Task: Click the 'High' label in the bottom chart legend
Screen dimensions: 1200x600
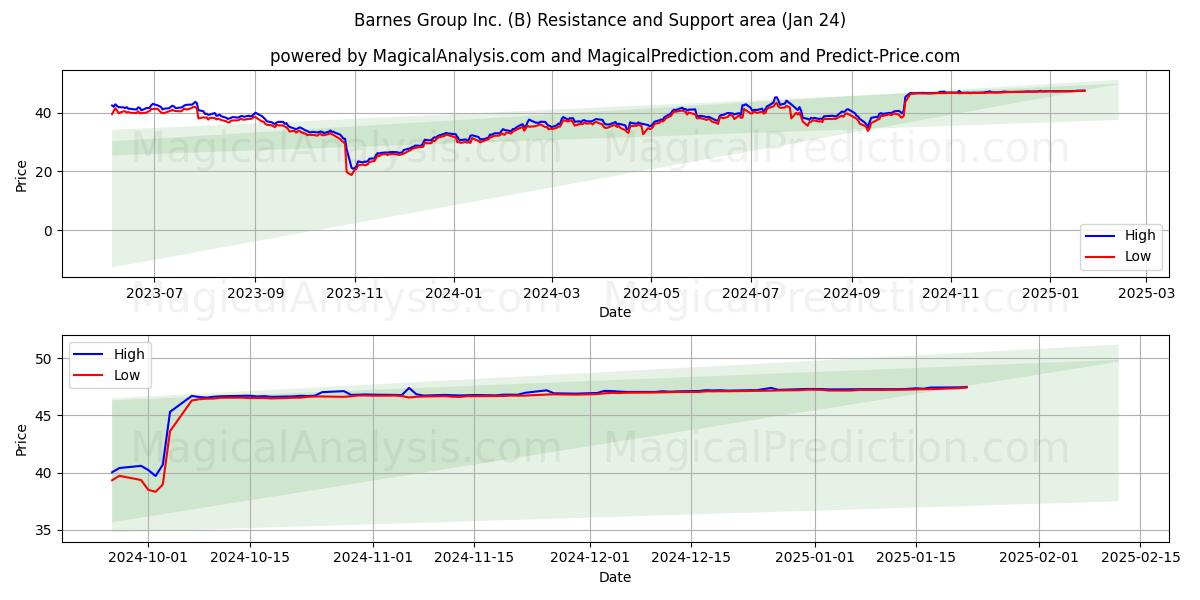Action: [x=129, y=354]
